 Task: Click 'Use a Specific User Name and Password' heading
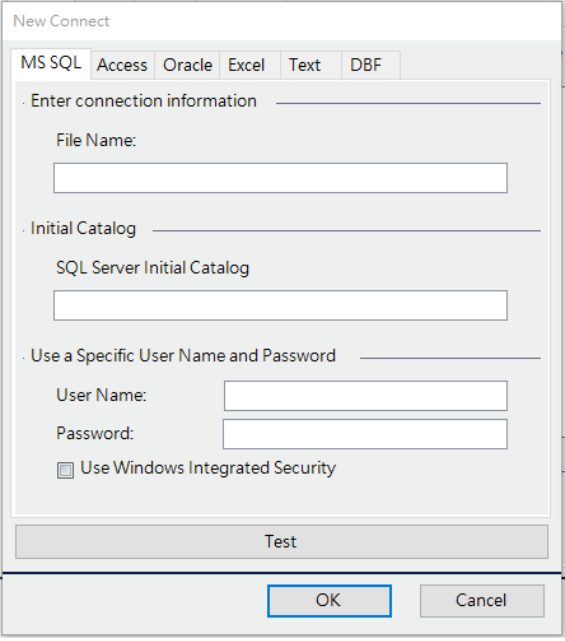click(183, 356)
